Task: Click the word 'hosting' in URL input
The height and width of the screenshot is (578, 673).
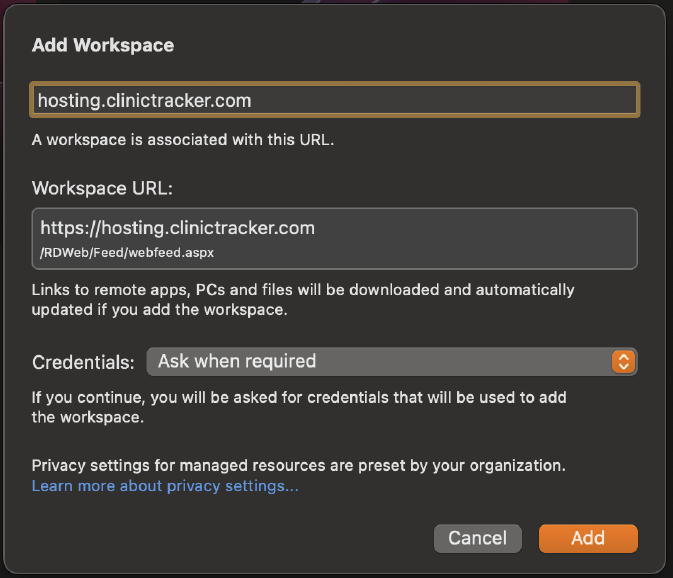Action: click(69, 101)
